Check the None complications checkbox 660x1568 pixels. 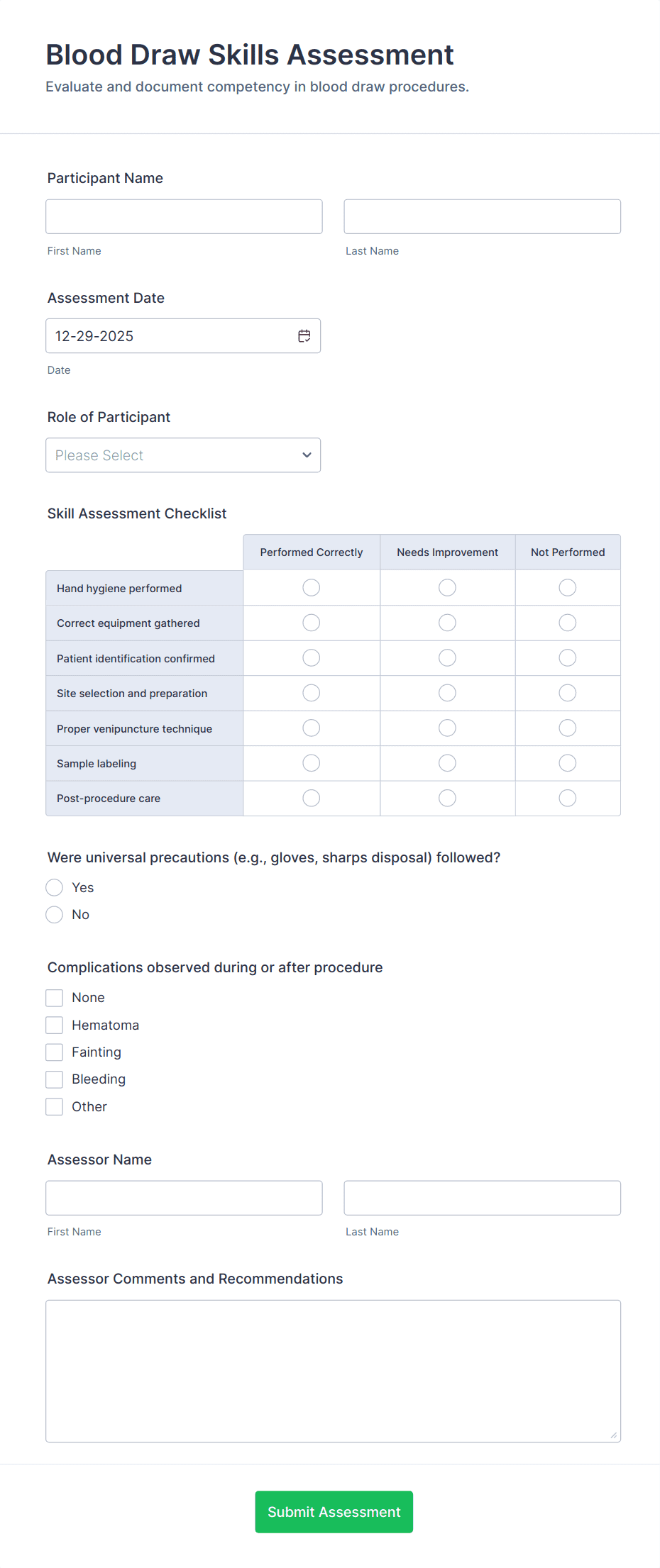point(54,997)
